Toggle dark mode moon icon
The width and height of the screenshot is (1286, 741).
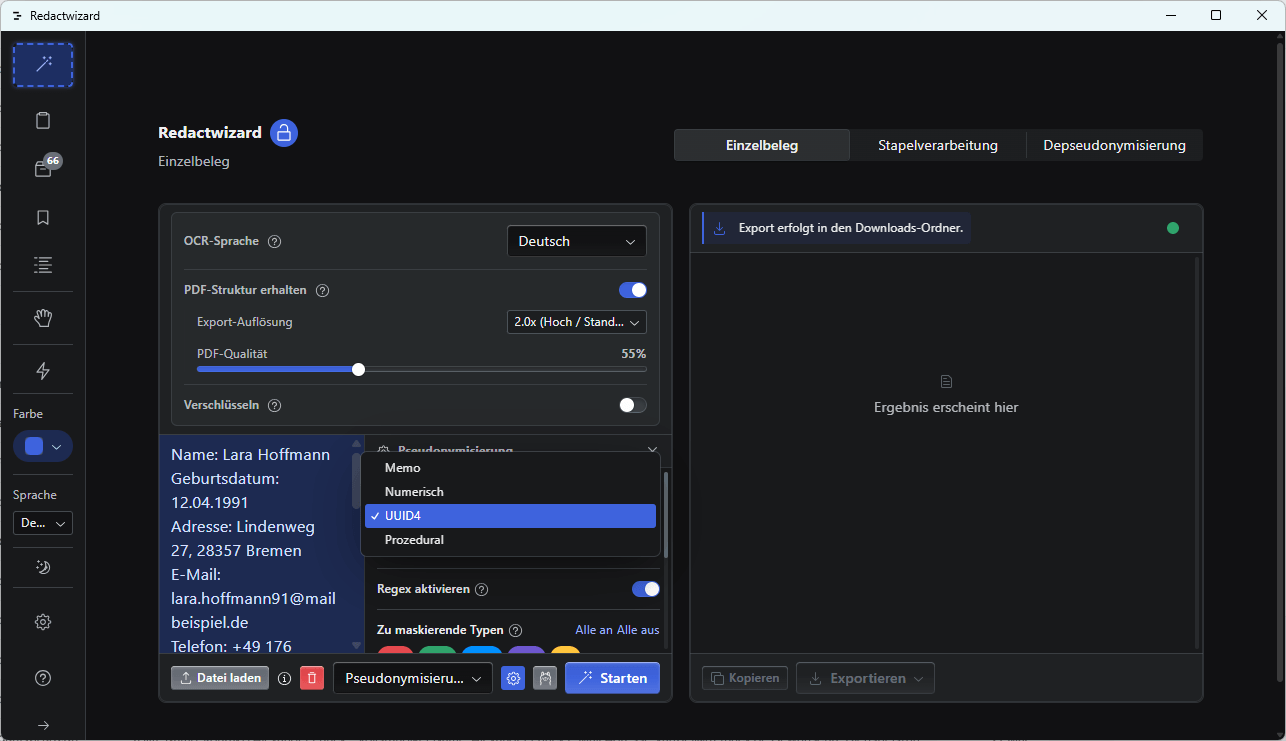[43, 567]
